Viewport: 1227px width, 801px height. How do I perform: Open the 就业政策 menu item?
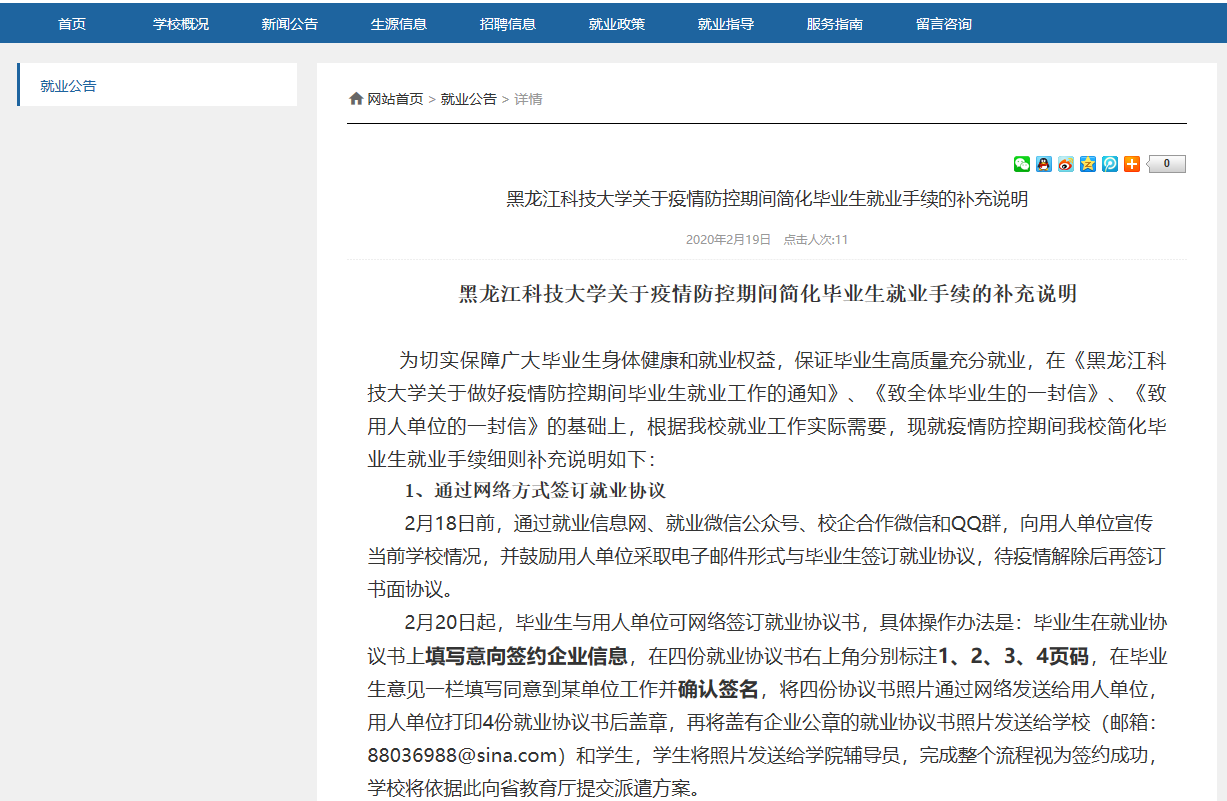coord(617,24)
